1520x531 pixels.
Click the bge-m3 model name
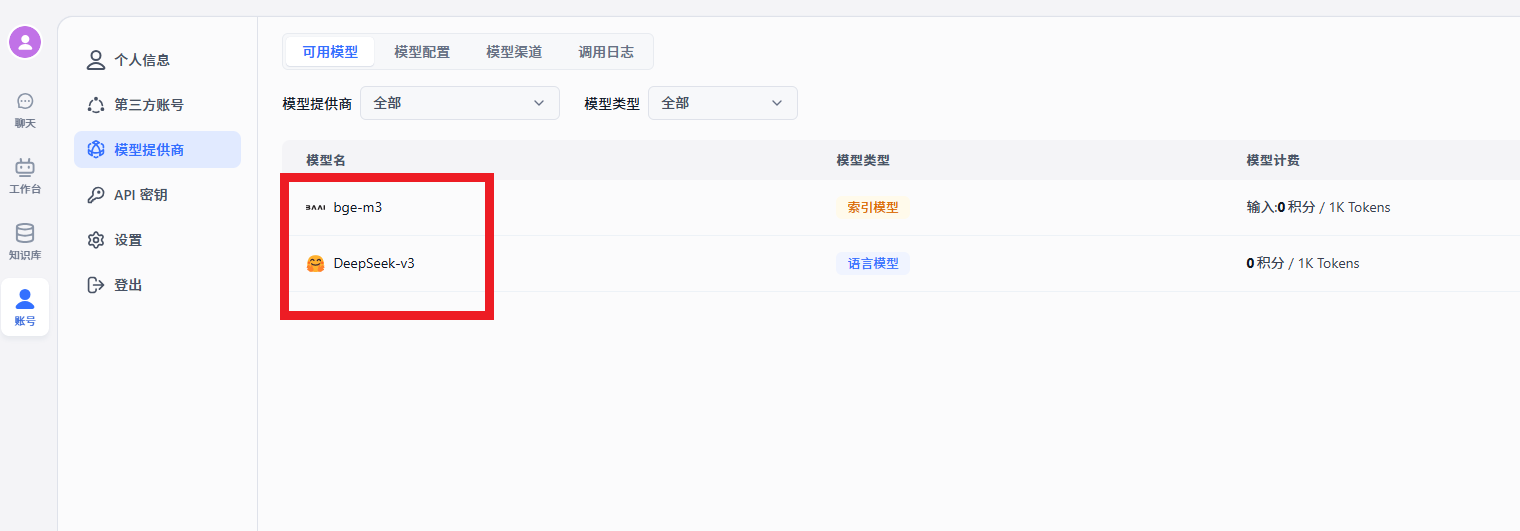click(x=358, y=208)
